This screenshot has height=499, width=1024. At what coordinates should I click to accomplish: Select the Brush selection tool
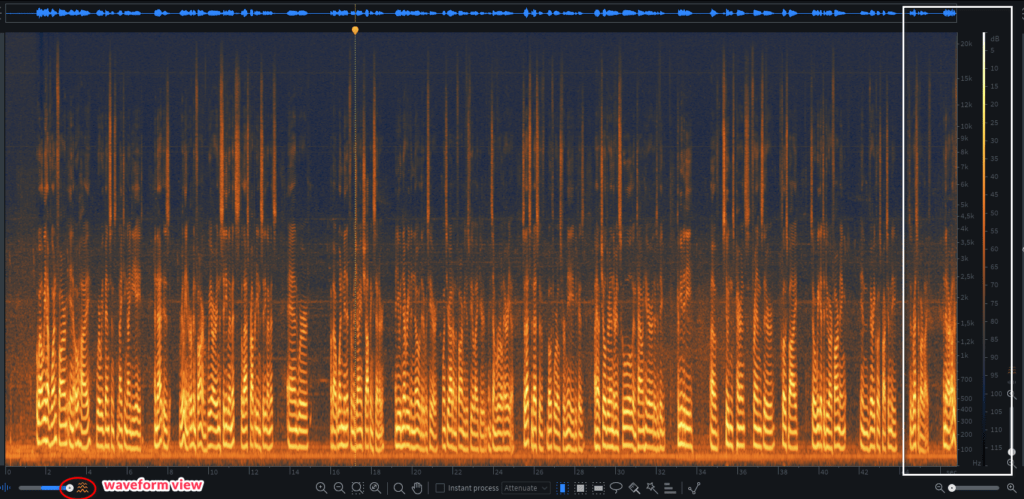click(x=634, y=488)
